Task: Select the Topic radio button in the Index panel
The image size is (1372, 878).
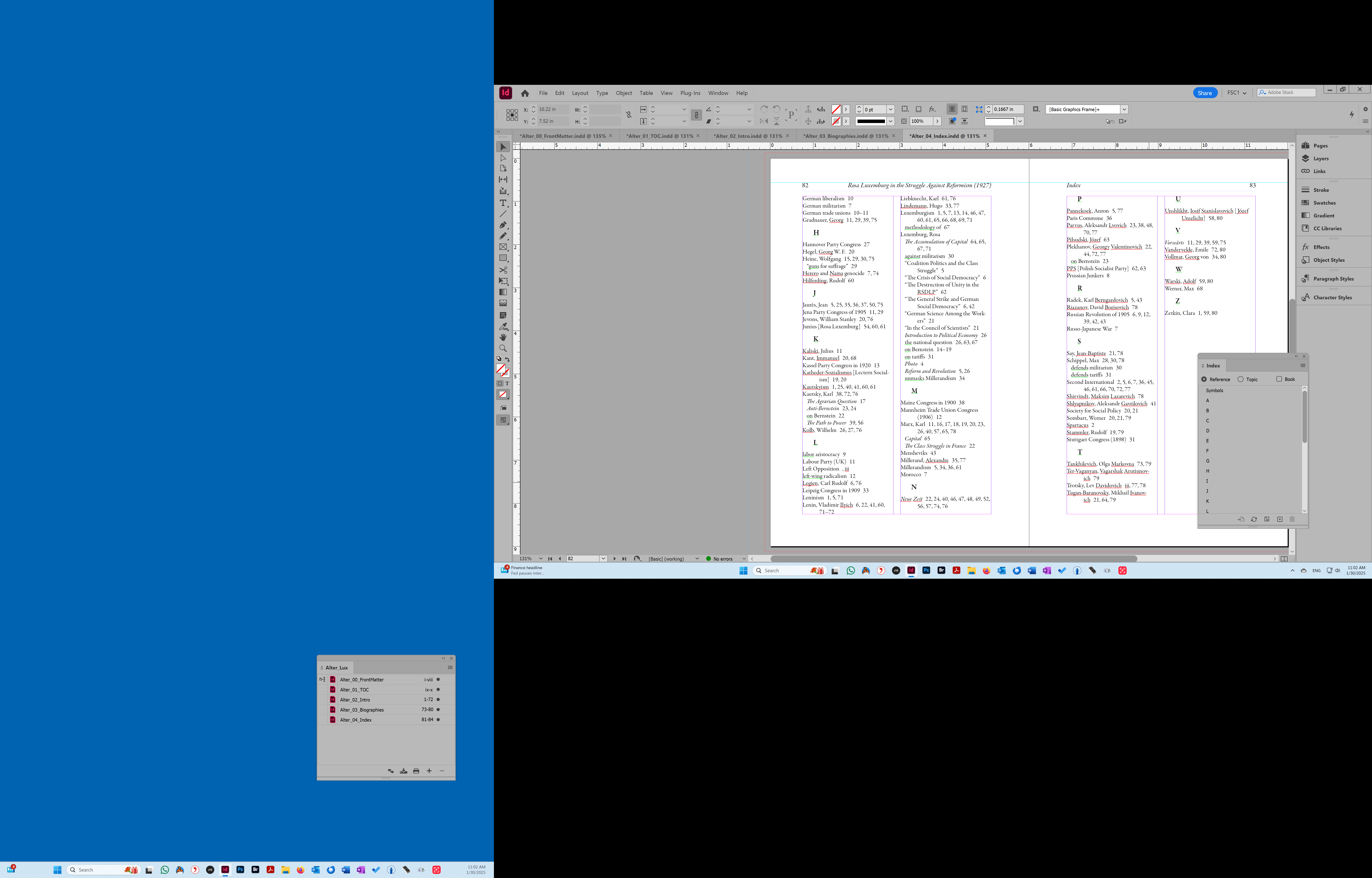Action: point(1240,379)
